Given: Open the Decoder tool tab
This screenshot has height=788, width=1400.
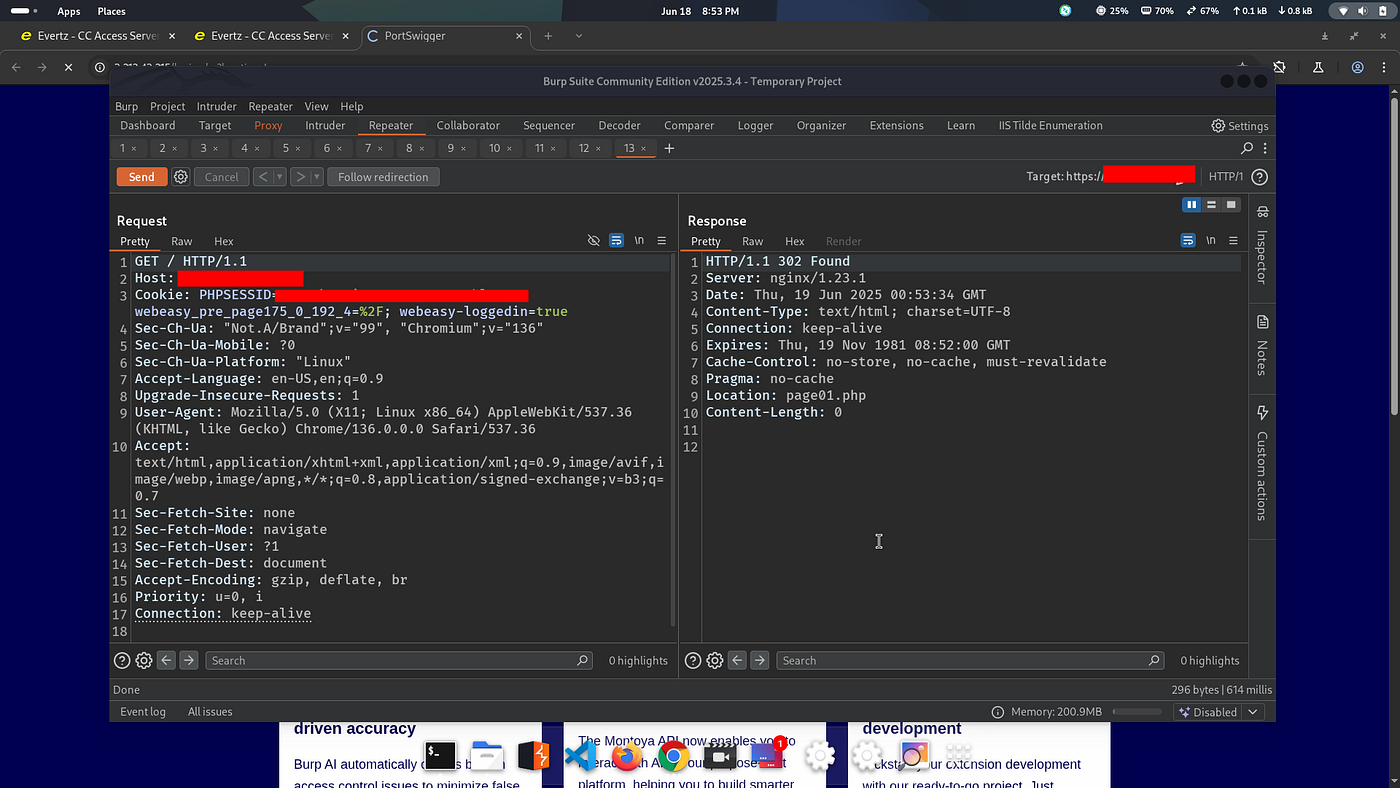Looking at the screenshot, I should coord(619,126).
